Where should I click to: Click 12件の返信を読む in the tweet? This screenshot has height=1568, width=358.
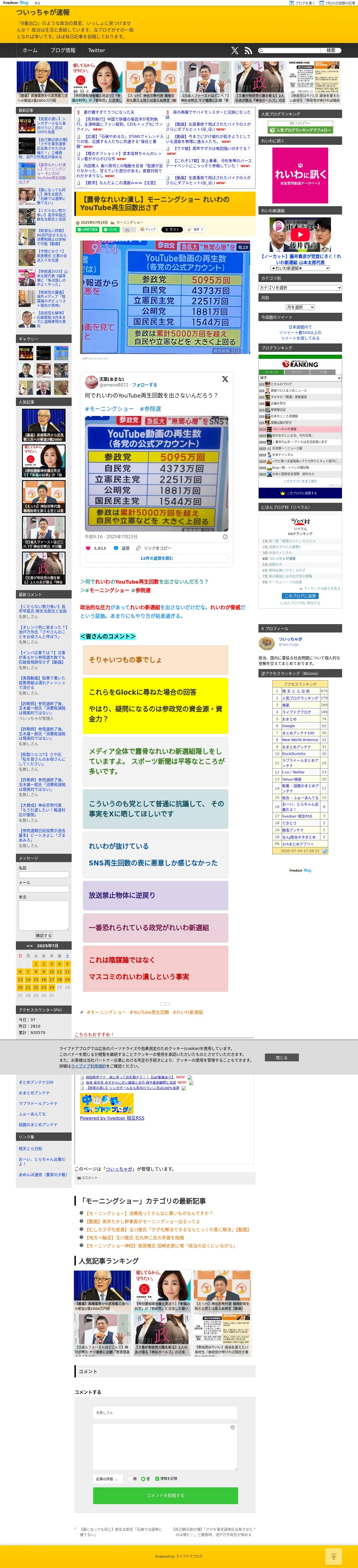tap(157, 558)
